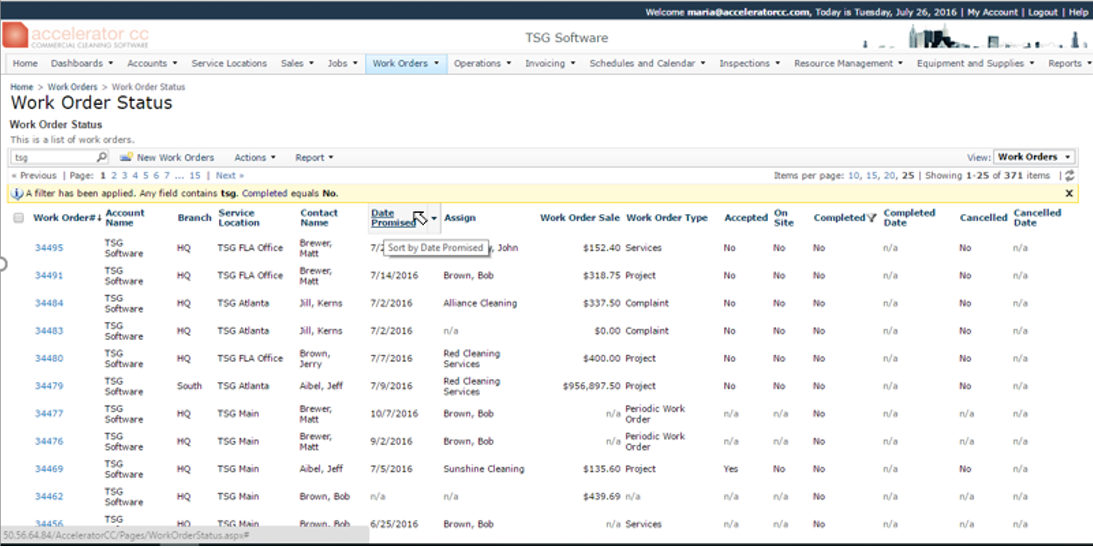
Task: Click in the search field containing tsg
Action: click(x=54, y=158)
